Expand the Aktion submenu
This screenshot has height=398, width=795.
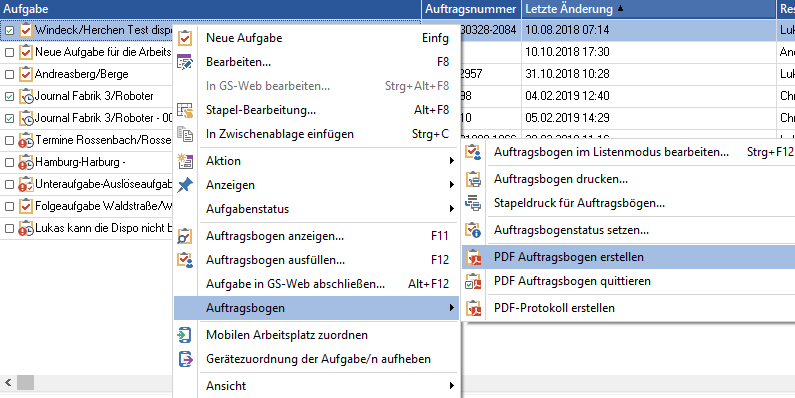click(451, 161)
